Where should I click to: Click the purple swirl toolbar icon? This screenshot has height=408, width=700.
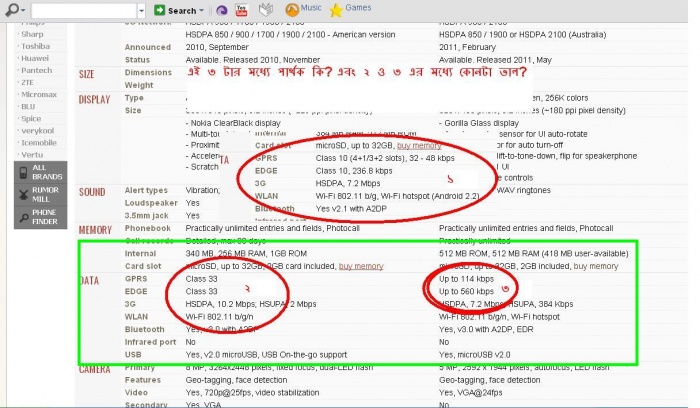221,10
